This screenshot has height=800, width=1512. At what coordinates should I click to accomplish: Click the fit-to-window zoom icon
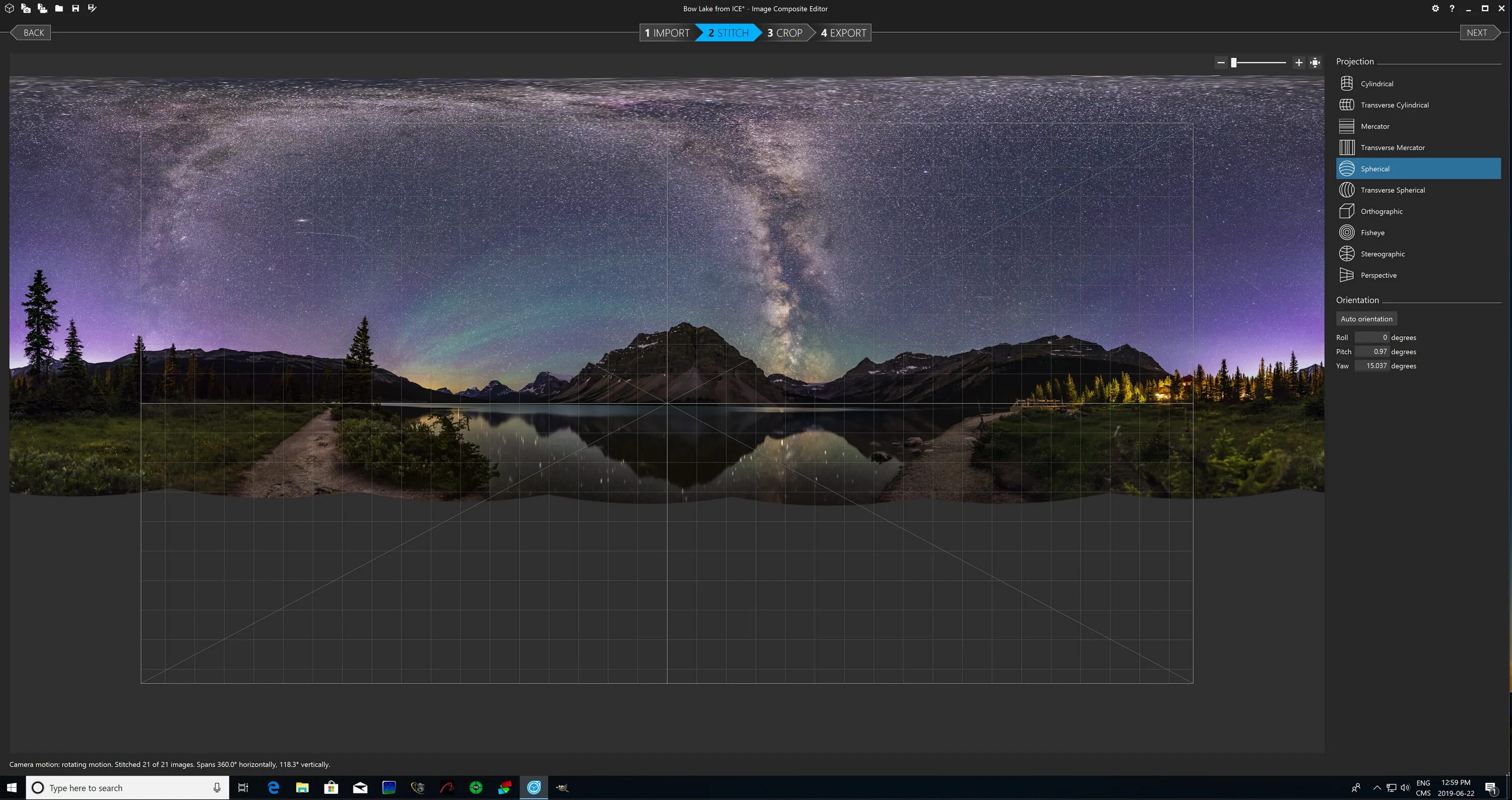pos(1315,62)
